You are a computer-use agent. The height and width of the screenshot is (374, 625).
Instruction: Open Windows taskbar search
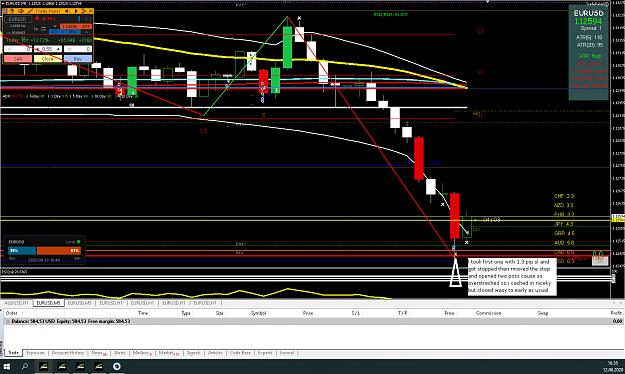[x=25, y=366]
